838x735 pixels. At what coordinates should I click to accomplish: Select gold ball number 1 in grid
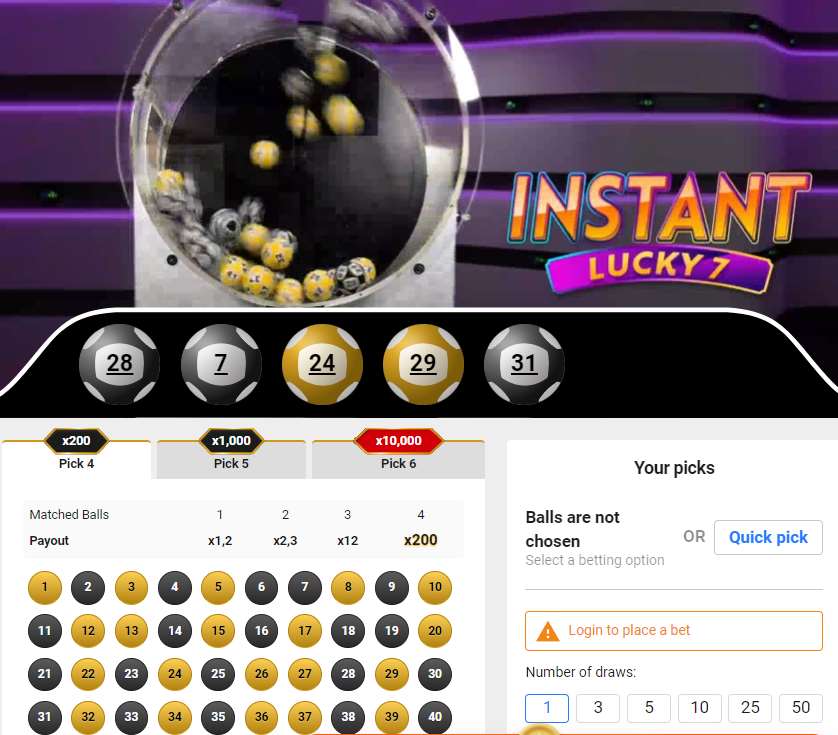point(45,587)
